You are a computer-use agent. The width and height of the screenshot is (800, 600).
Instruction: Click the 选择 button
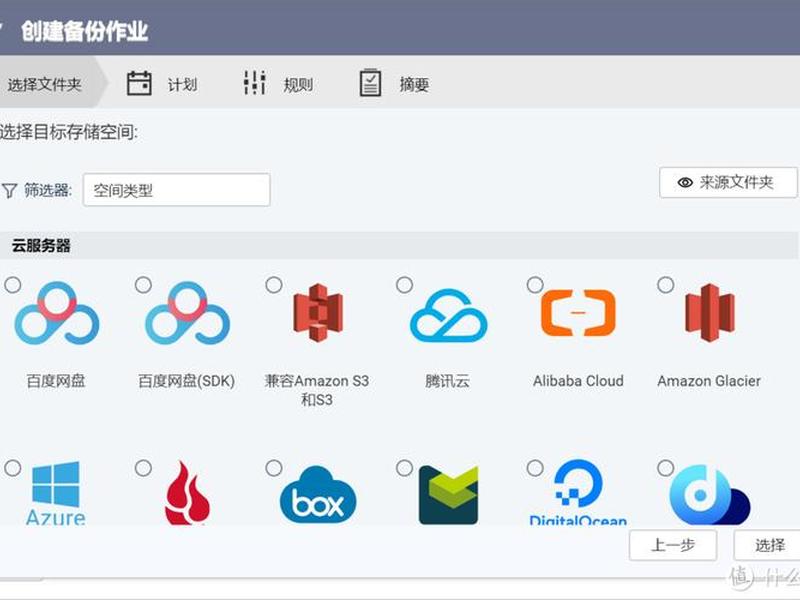[769, 545]
